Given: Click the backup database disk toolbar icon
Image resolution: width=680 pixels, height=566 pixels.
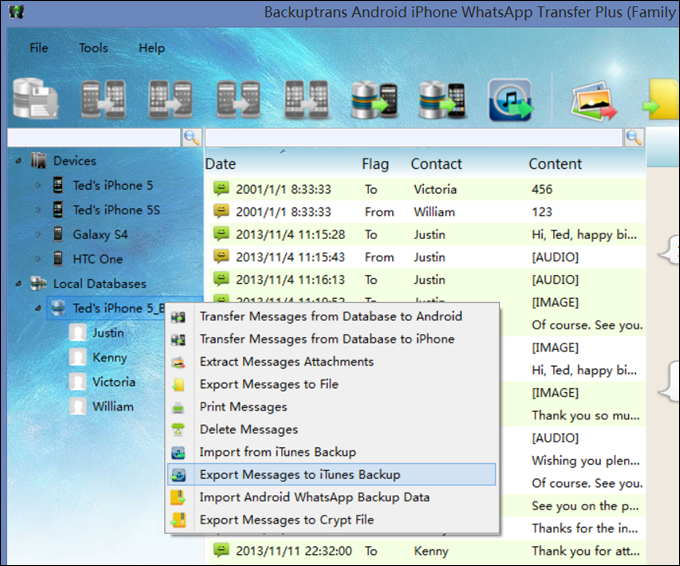Looking at the screenshot, I should tap(35, 99).
